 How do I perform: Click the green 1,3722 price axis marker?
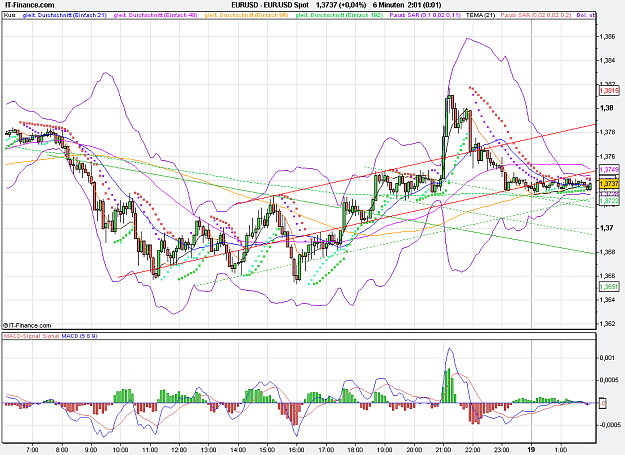(x=609, y=201)
